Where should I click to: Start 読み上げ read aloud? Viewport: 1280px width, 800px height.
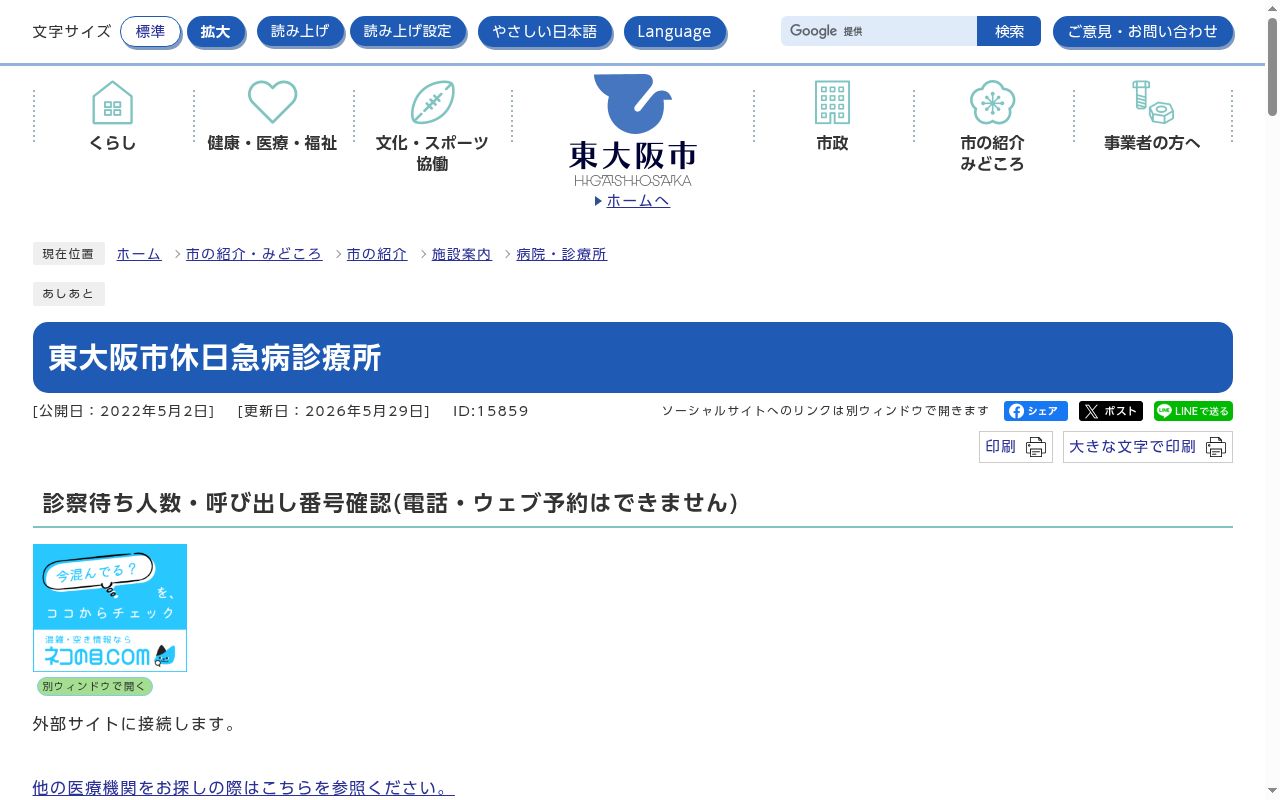(x=300, y=31)
